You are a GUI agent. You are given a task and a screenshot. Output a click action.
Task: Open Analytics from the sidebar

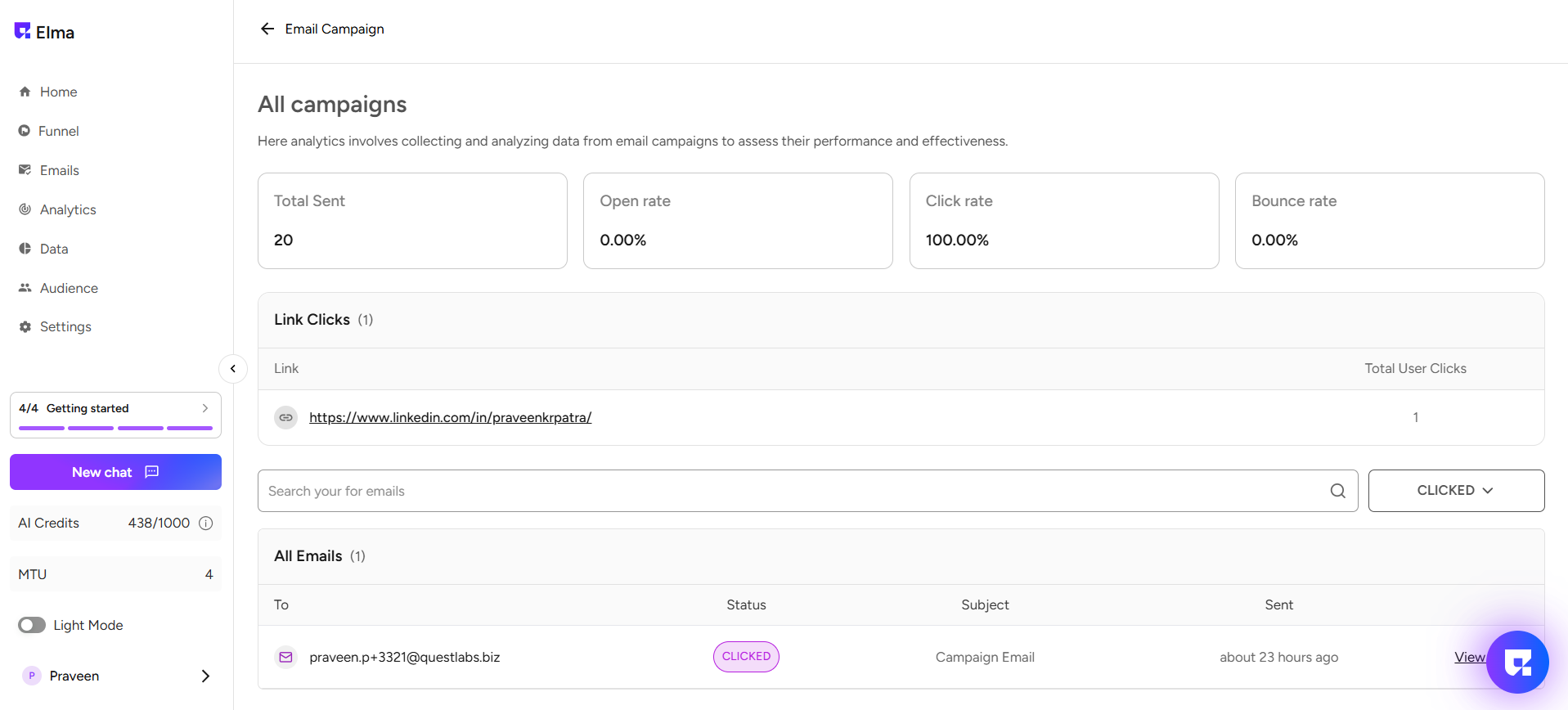point(68,209)
